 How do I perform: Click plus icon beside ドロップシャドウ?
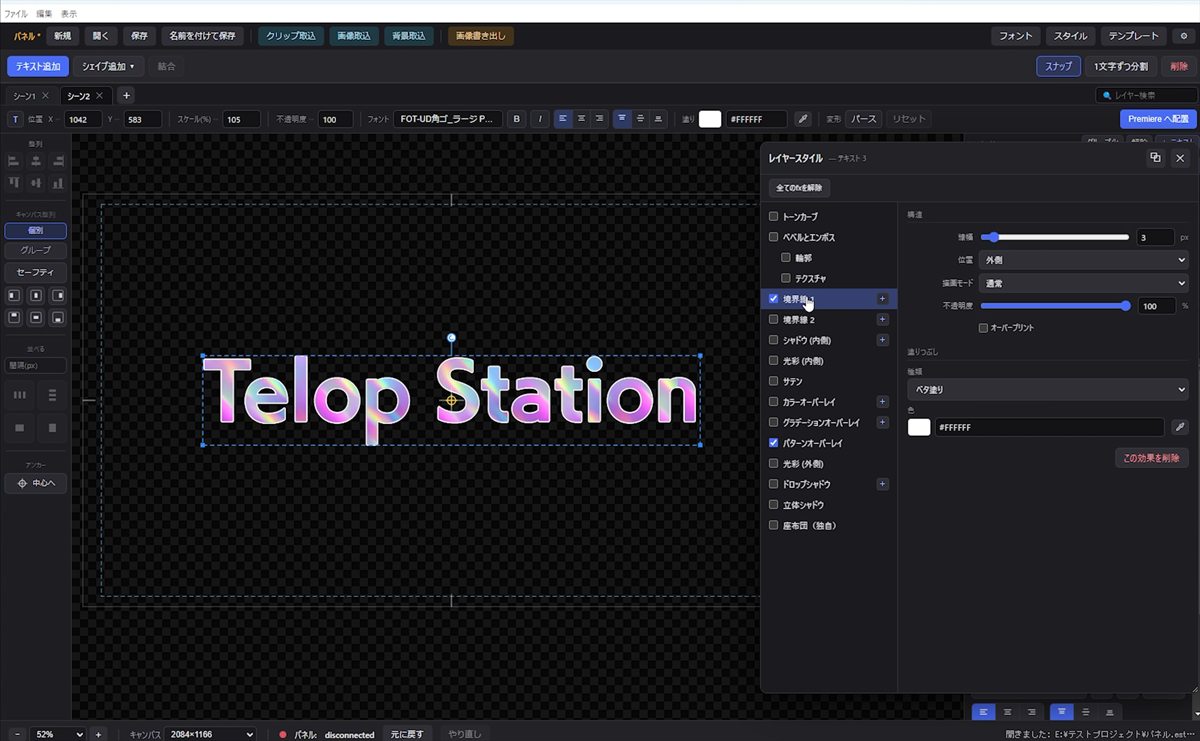(882, 484)
